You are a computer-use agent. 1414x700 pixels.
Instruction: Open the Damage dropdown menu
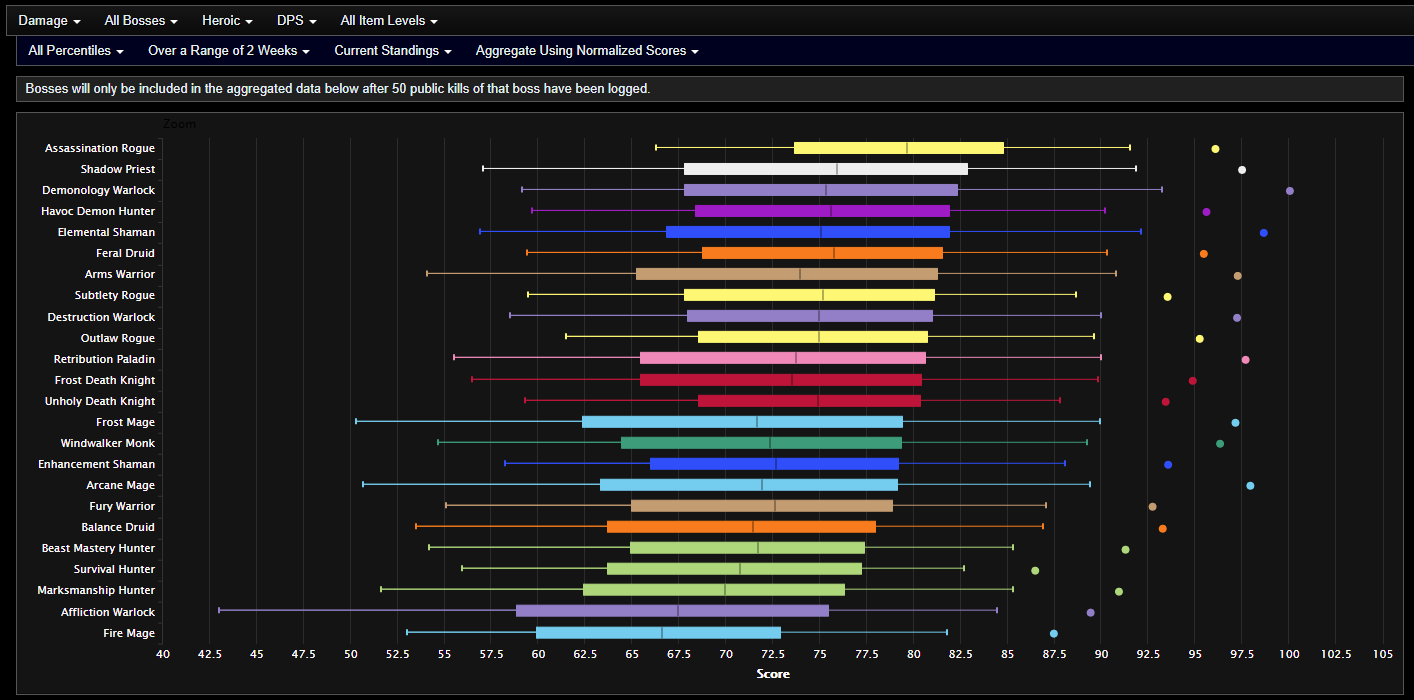(49, 20)
